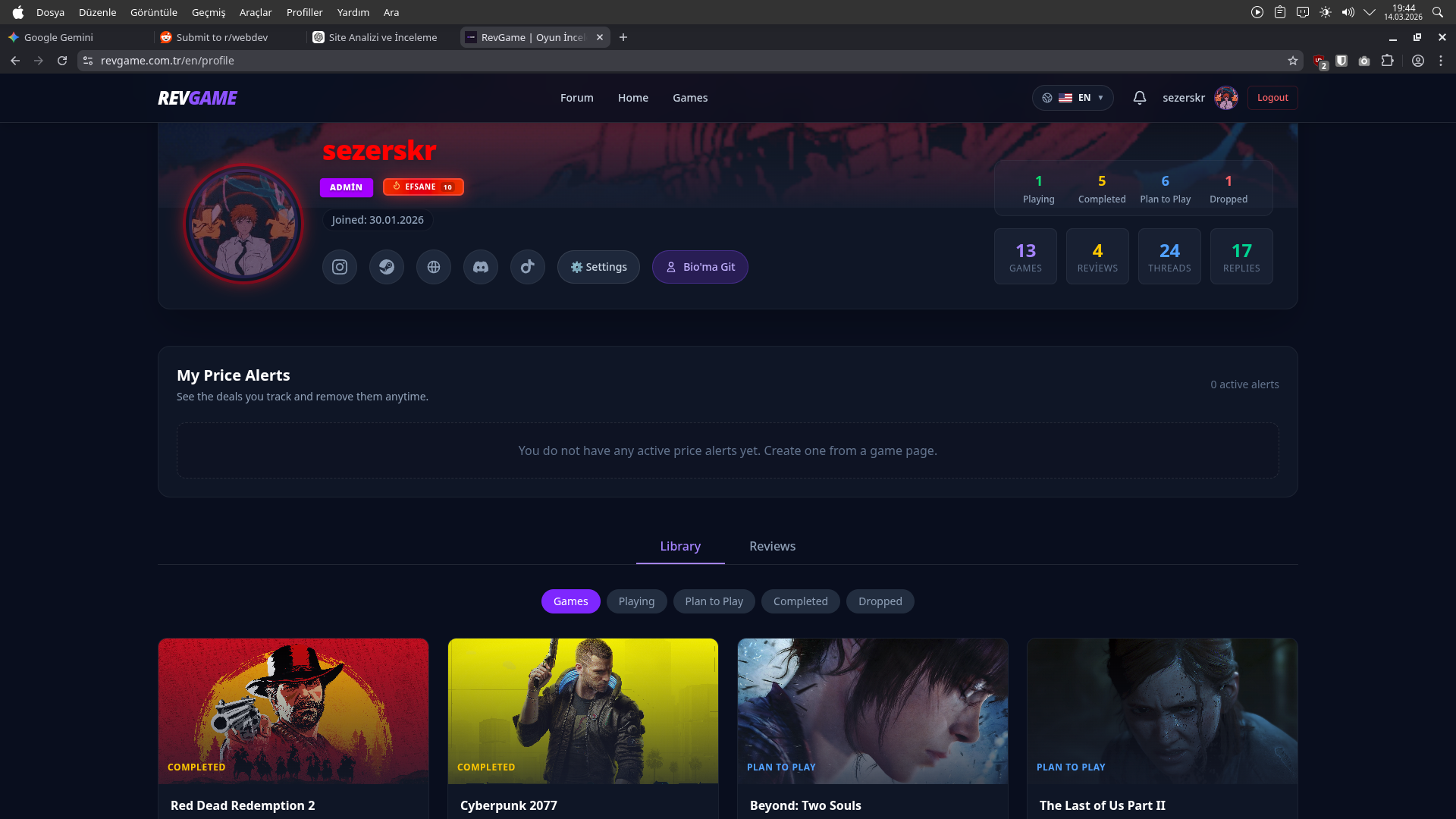The width and height of the screenshot is (1456, 819).
Task: Toggle the Playing library filter
Action: pyautogui.click(x=636, y=601)
